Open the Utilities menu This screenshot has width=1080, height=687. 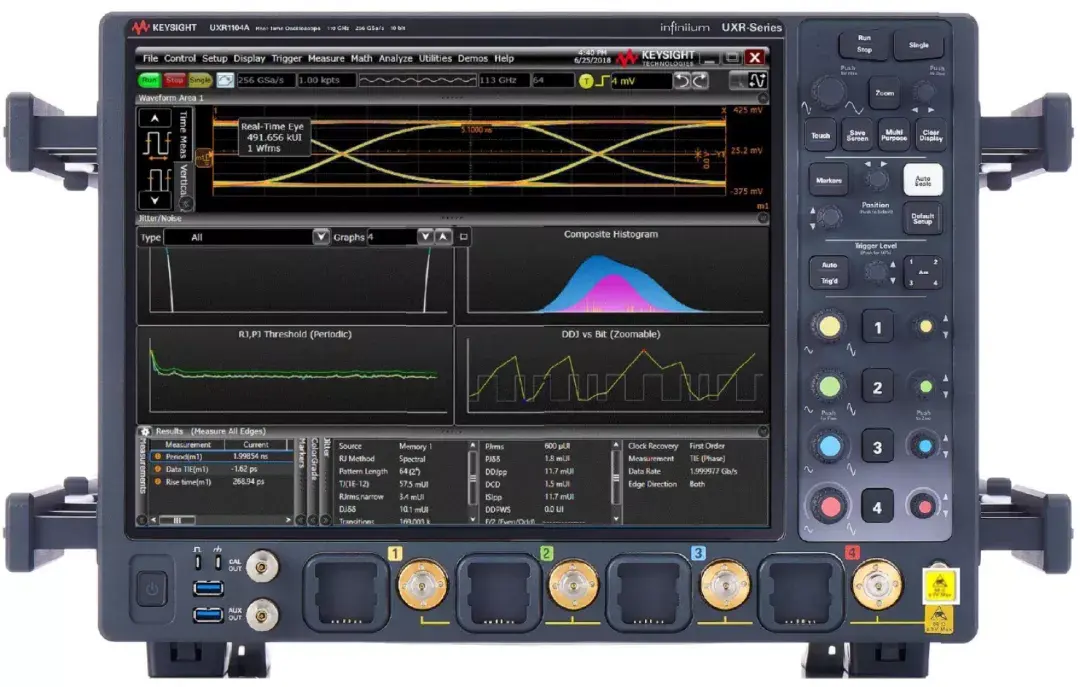[435, 59]
